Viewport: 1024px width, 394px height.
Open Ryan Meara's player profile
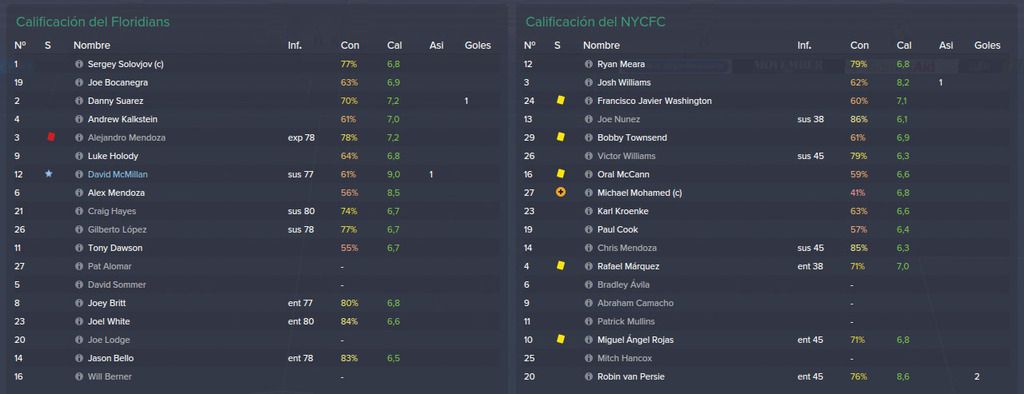click(620, 64)
